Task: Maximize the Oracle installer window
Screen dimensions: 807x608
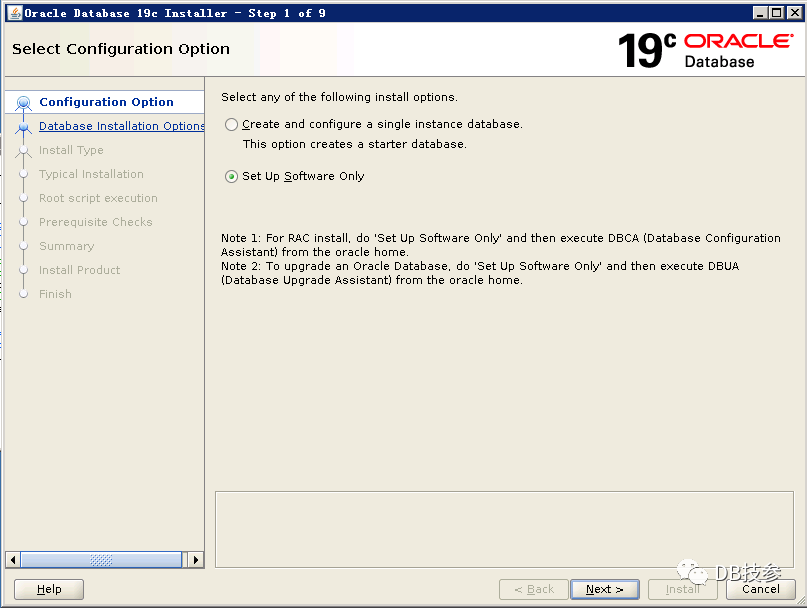Action: coord(776,13)
